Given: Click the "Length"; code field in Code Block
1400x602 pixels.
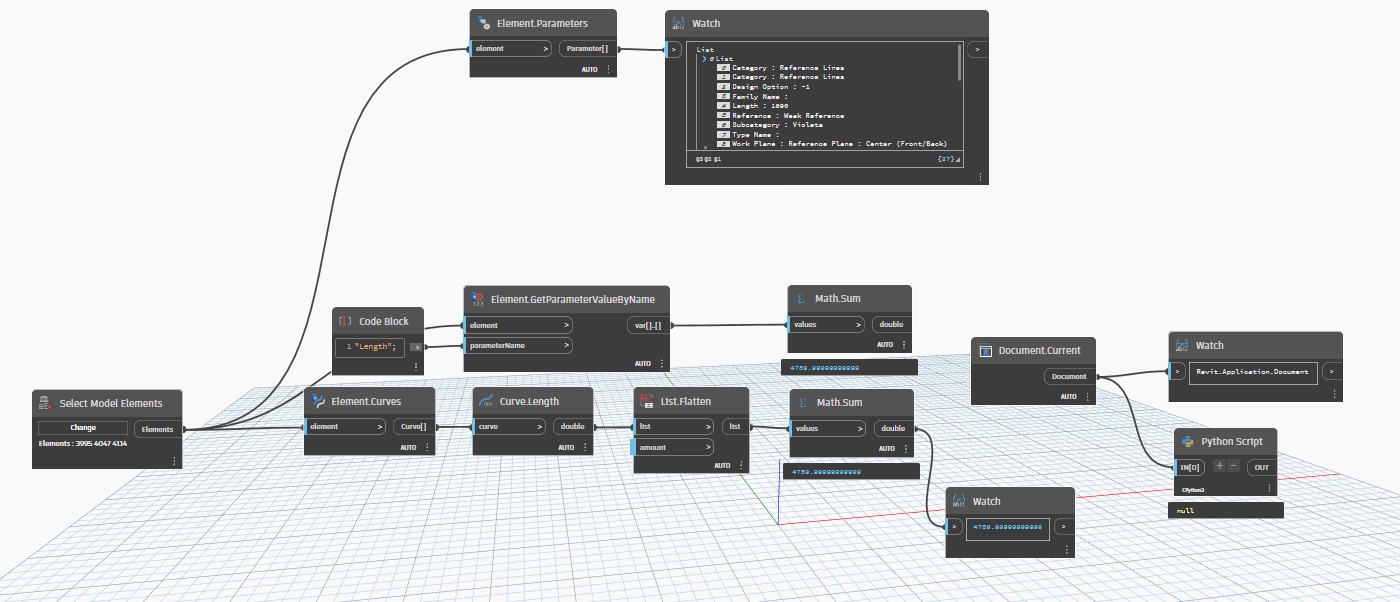Looking at the screenshot, I should tap(370, 347).
